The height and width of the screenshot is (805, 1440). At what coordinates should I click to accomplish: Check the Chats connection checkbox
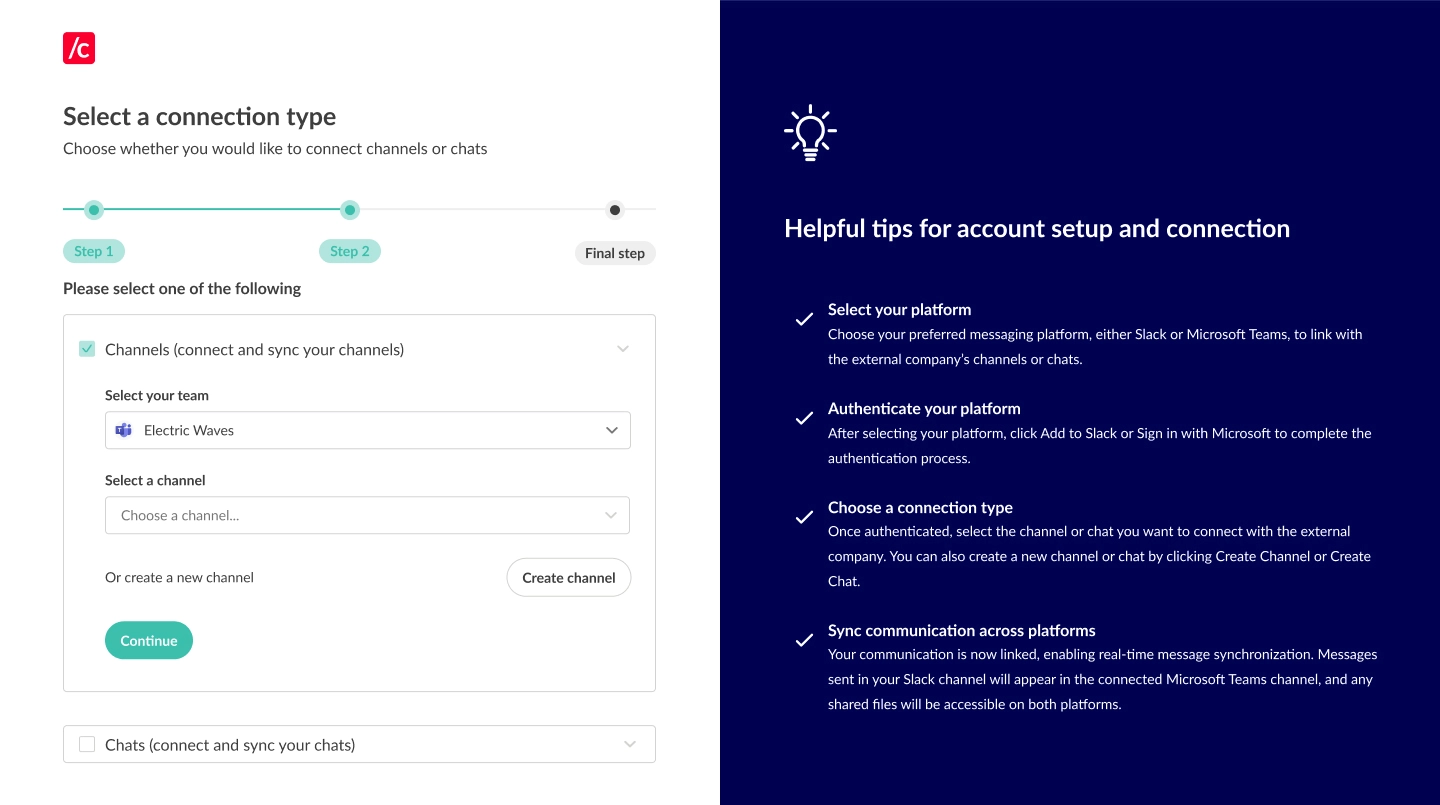click(x=87, y=744)
